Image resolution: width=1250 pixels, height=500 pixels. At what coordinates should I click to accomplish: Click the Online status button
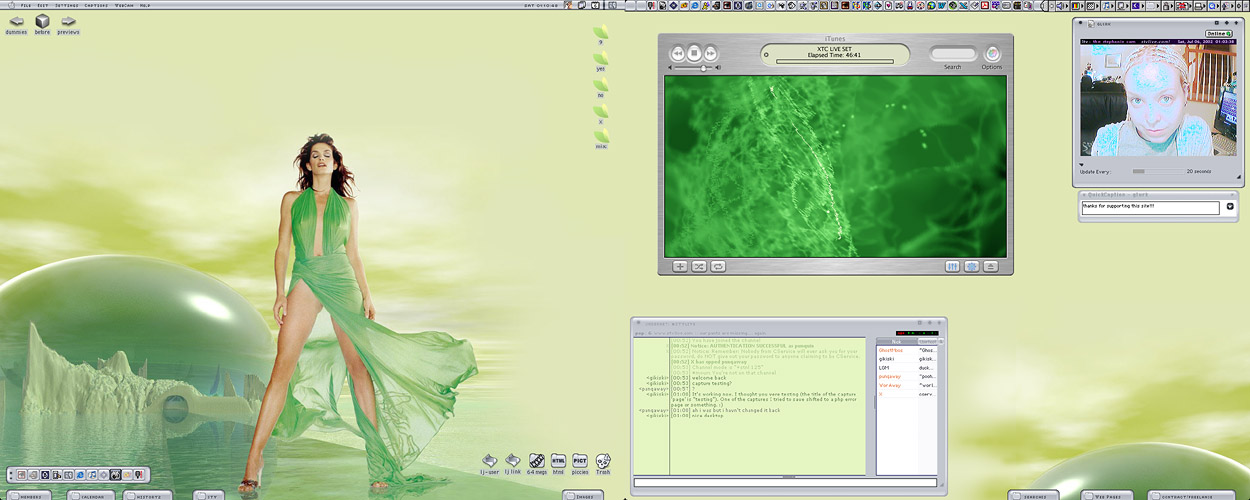[1218, 34]
